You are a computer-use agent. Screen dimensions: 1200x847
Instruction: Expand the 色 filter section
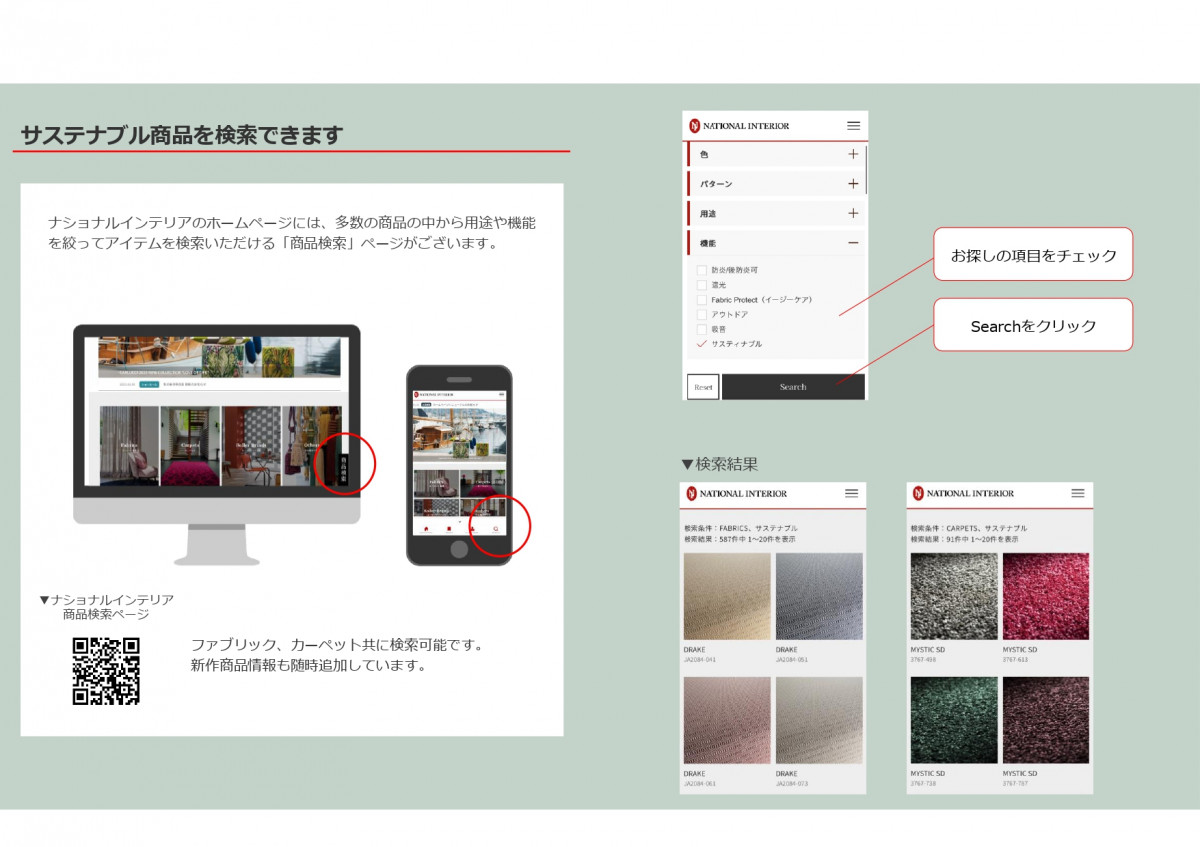(x=852, y=155)
